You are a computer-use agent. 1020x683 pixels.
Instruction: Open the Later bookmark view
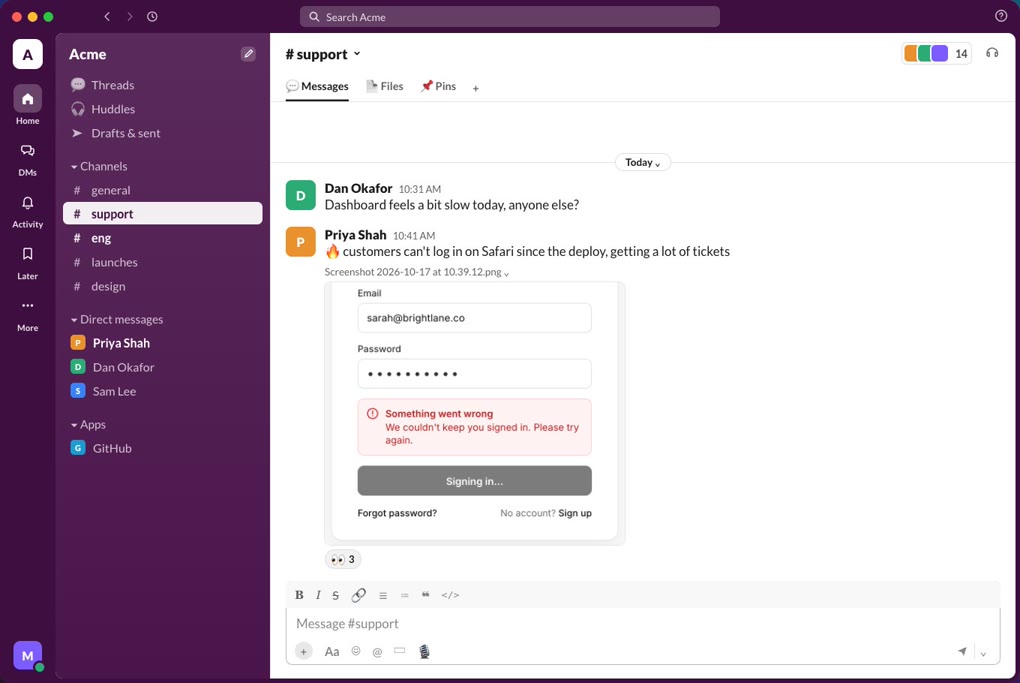click(x=27, y=262)
